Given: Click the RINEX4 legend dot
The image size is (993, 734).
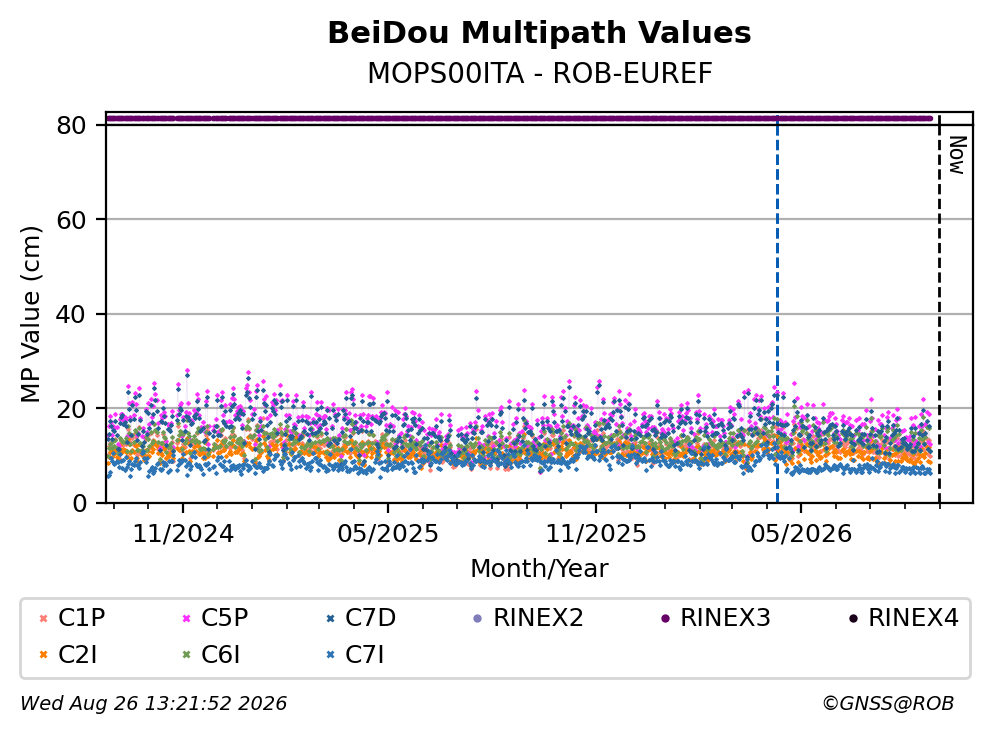Looking at the screenshot, I should (853, 618).
